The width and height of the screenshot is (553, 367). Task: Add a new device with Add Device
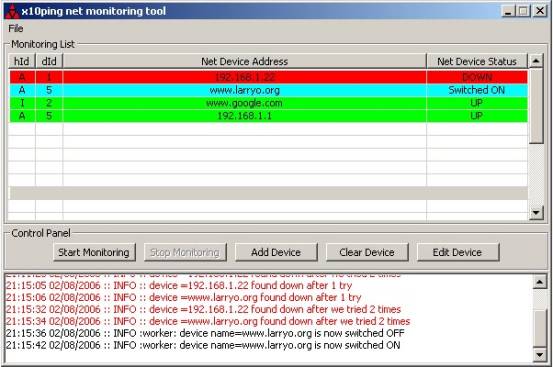tap(276, 252)
